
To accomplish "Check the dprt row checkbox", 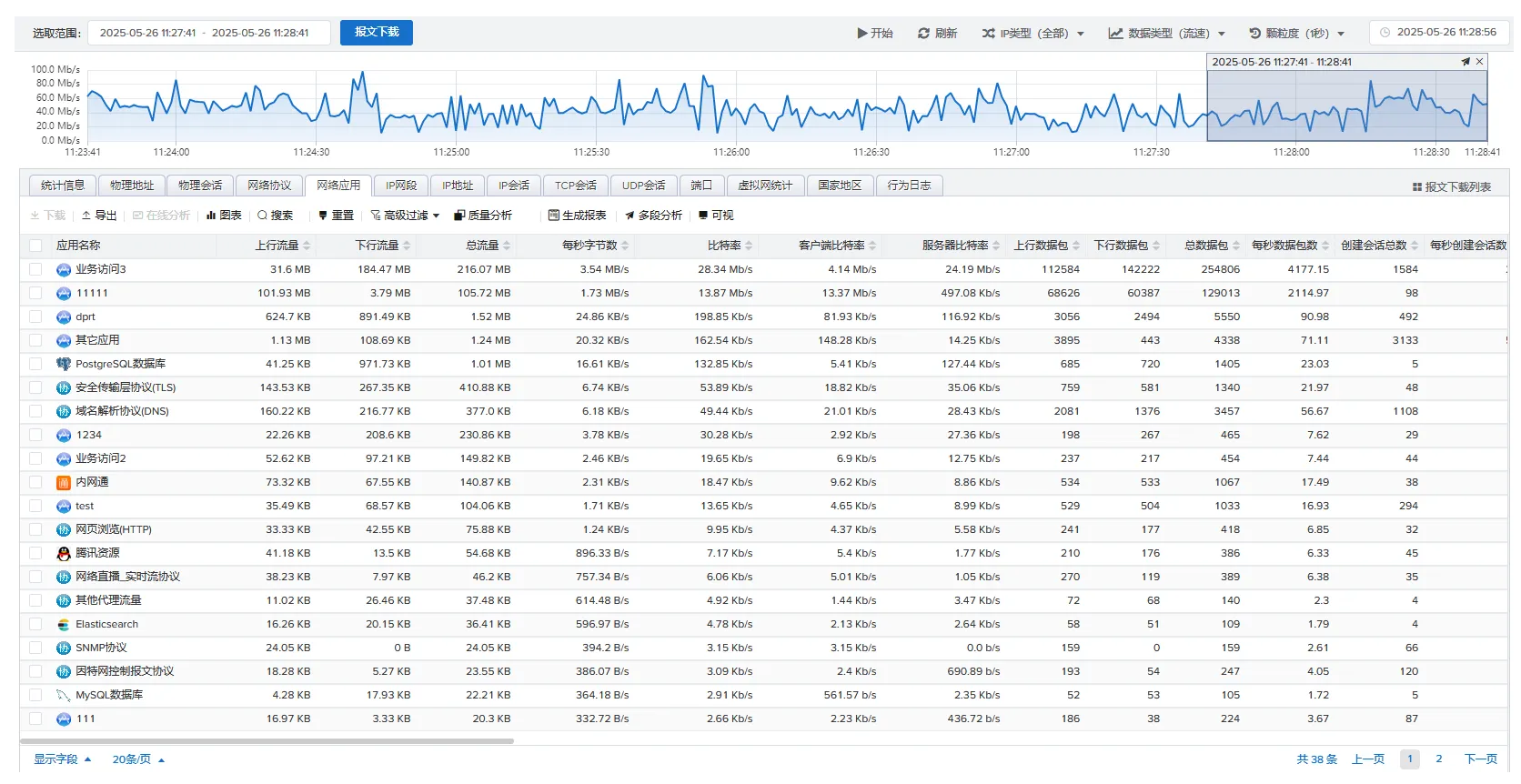I will point(35,317).
